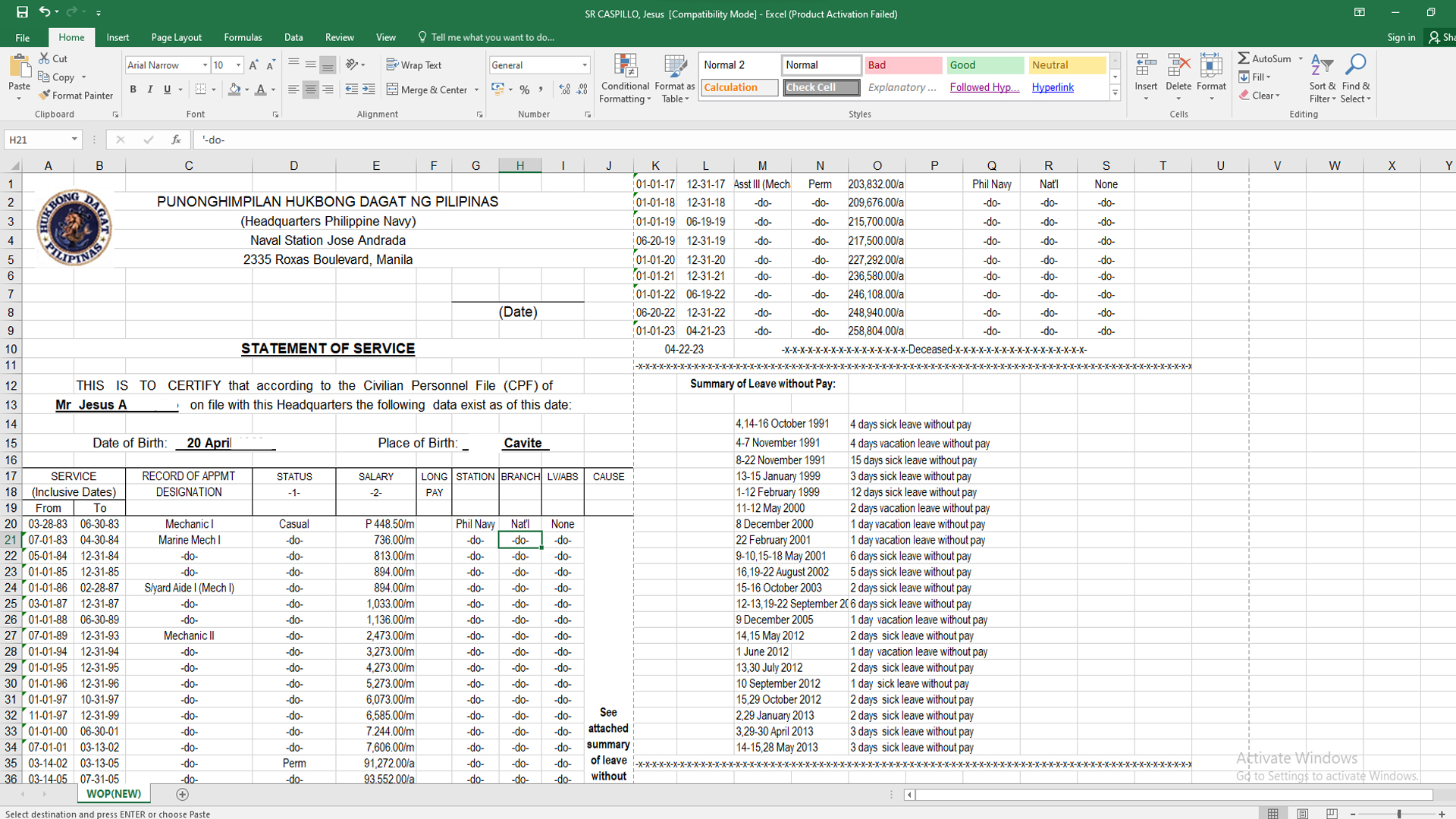1456x819 pixels.
Task: Toggle Italic formatting
Action: (x=150, y=89)
